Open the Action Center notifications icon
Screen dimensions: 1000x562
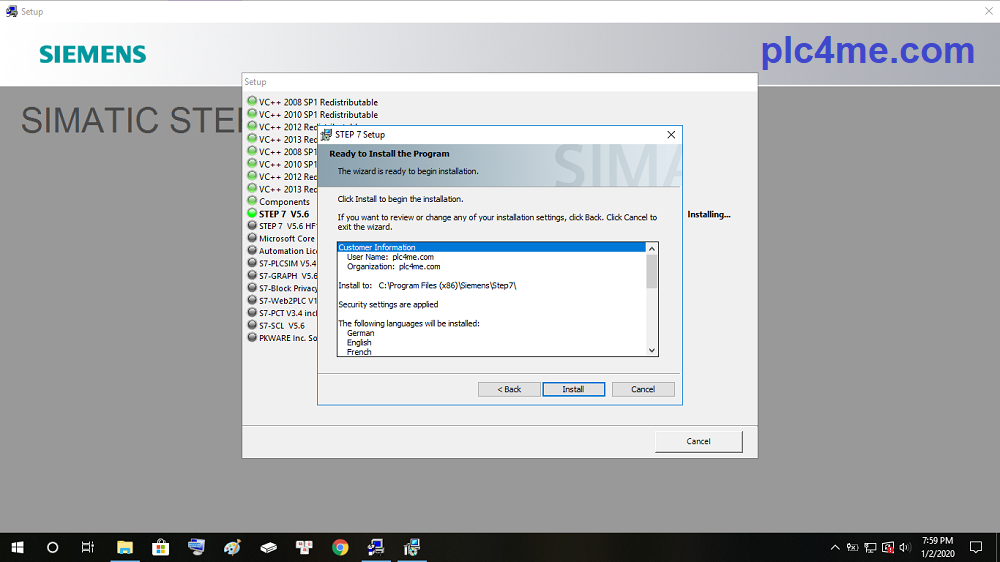pos(976,547)
